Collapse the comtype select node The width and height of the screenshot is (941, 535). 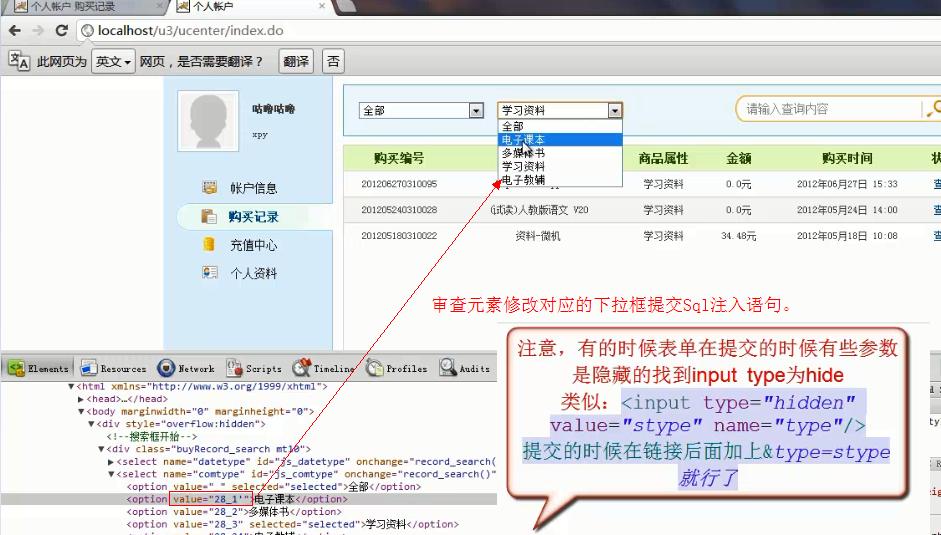(111, 474)
